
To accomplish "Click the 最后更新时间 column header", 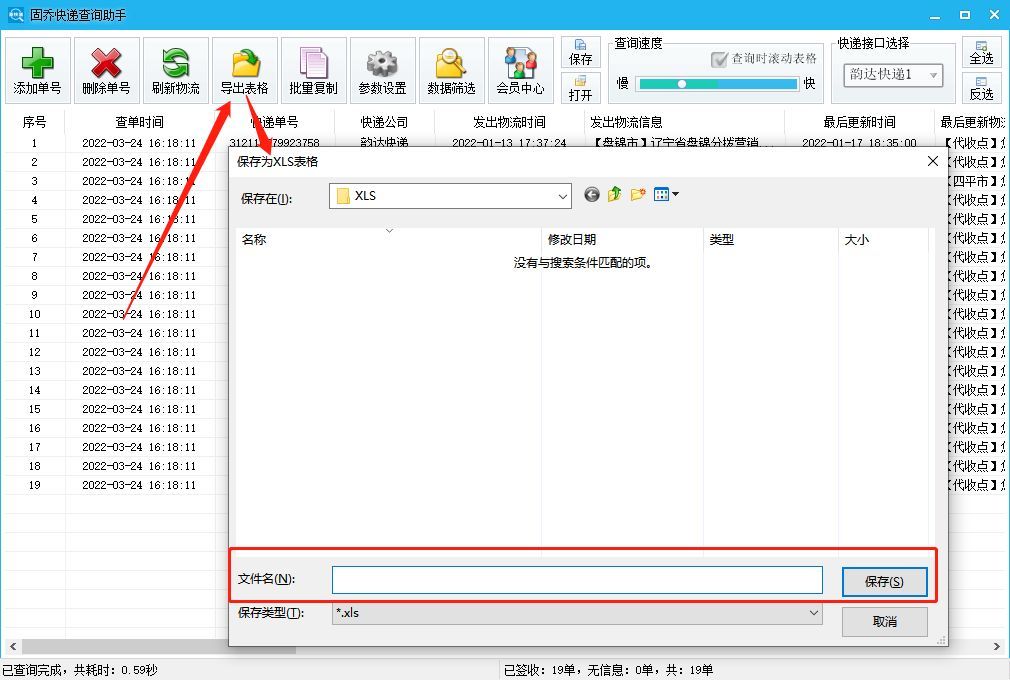I will click(x=859, y=122).
